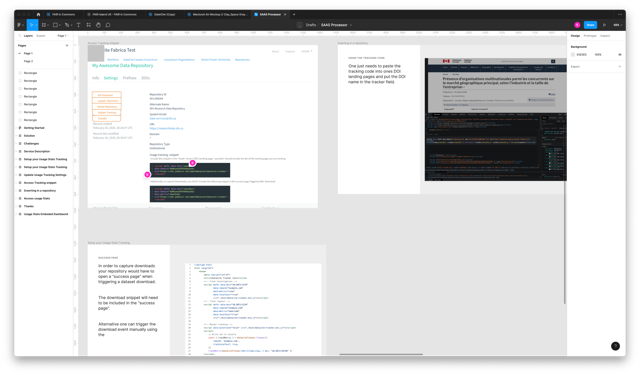The height and width of the screenshot is (375, 640).
Task: Select the Comment tool
Action: click(x=108, y=25)
